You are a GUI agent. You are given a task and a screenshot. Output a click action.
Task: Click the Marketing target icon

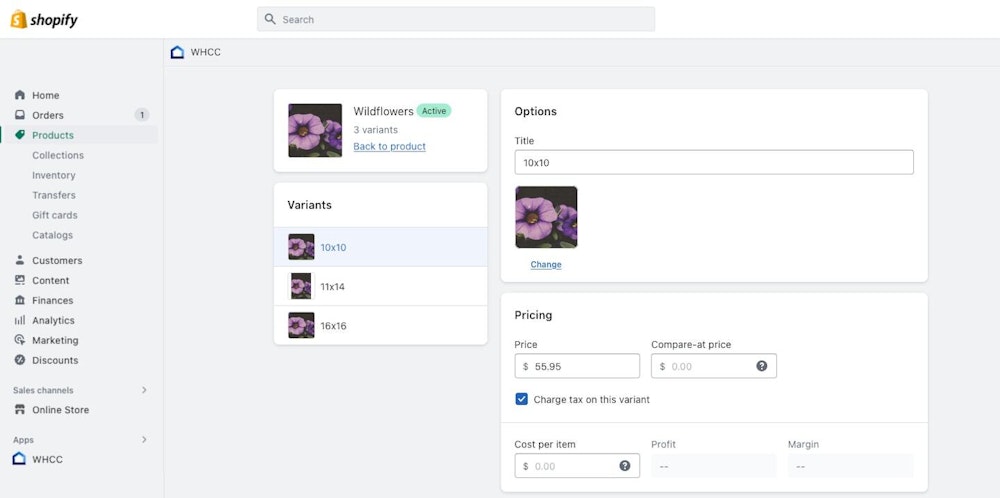[x=20, y=340]
